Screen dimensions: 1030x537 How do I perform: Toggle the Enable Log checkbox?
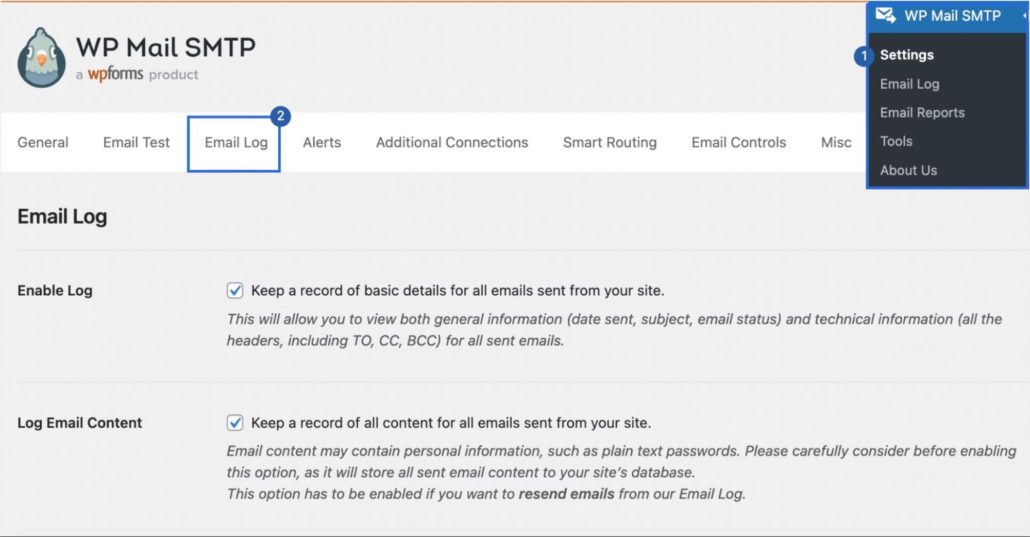235,291
